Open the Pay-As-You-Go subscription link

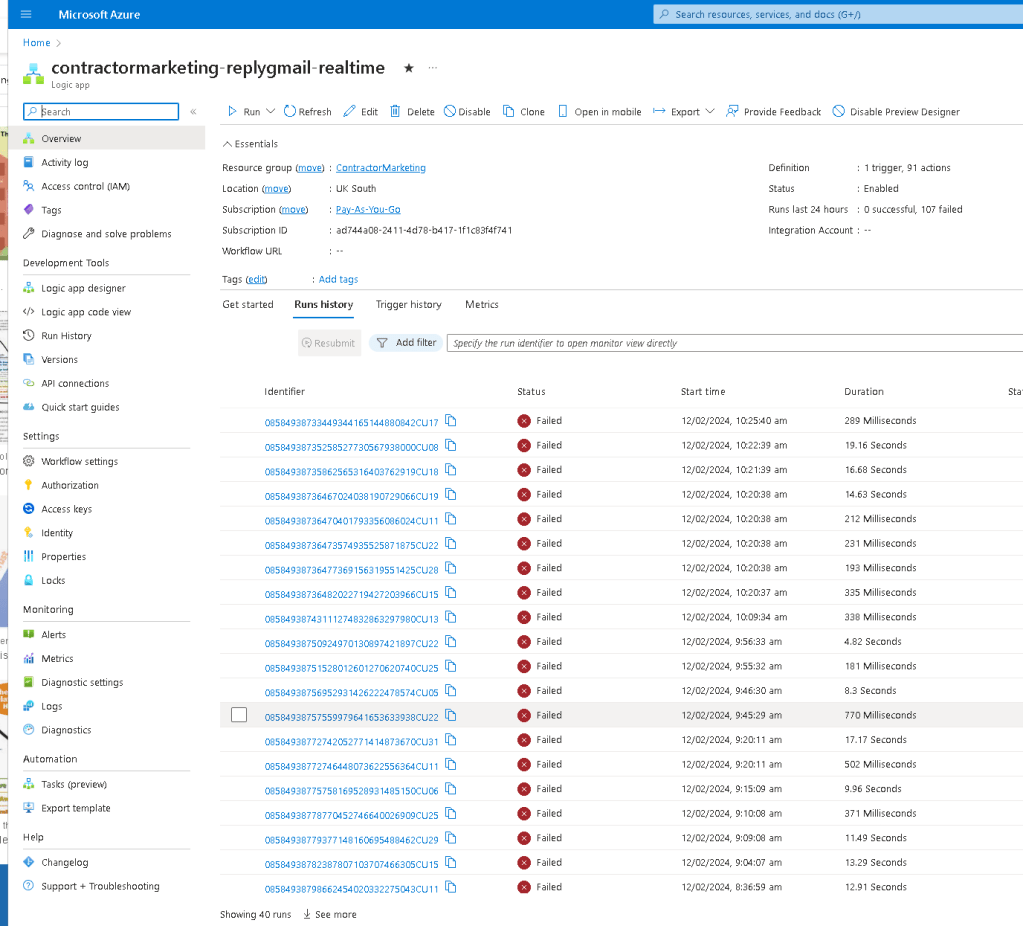pyautogui.click(x=368, y=209)
